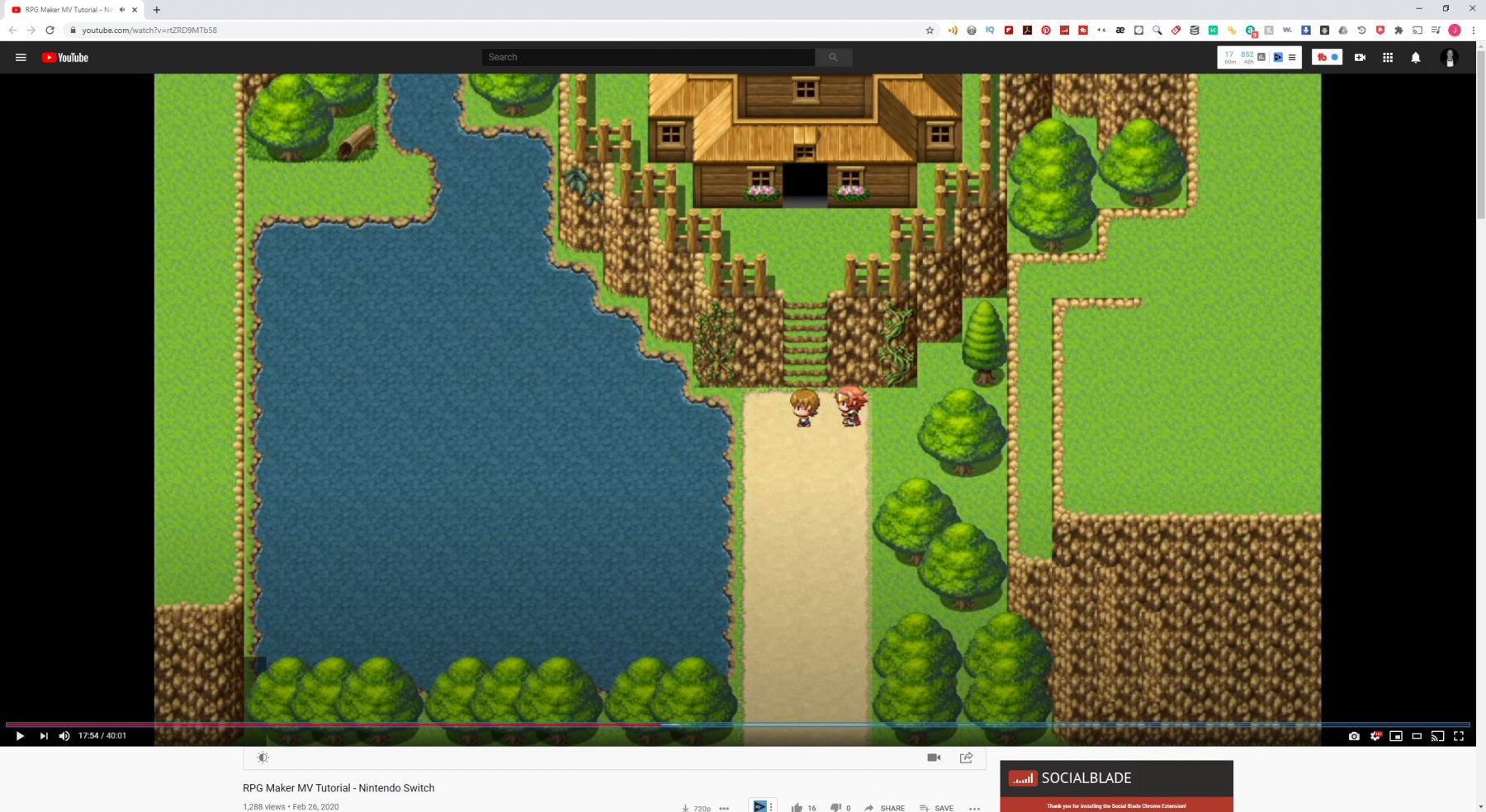Open the YouTube hamburger guide menu
This screenshot has height=812, width=1486.
coord(21,58)
